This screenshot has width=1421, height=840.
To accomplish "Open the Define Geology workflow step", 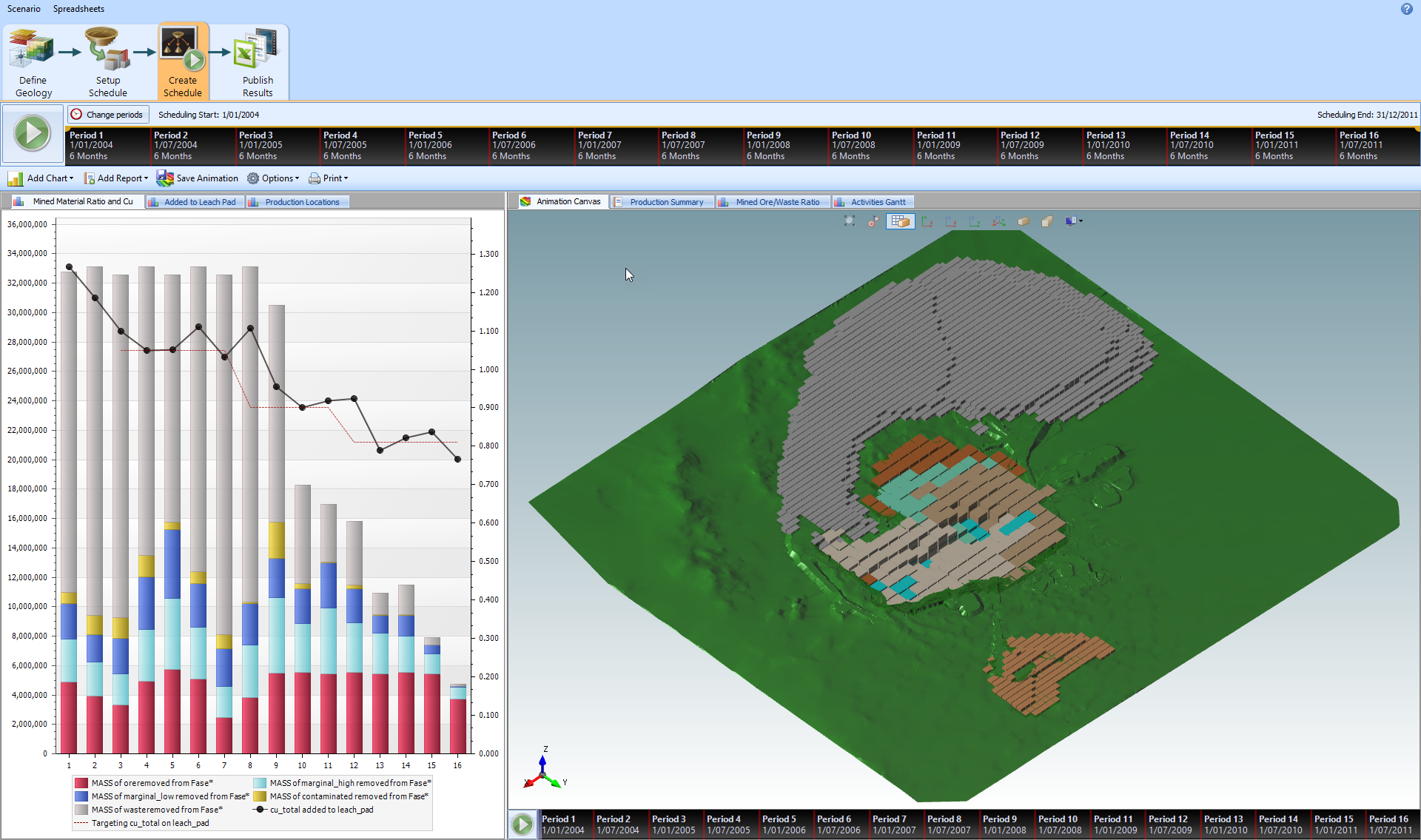I will click(x=33, y=62).
